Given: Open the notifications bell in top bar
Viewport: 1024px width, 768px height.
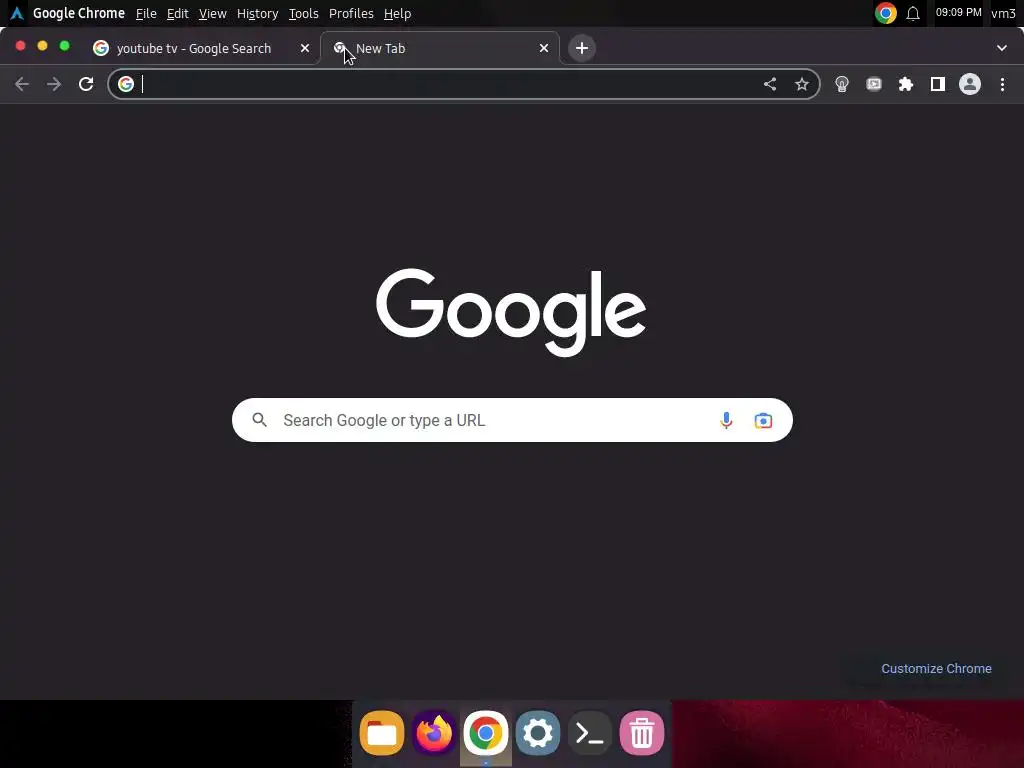Looking at the screenshot, I should click(913, 14).
